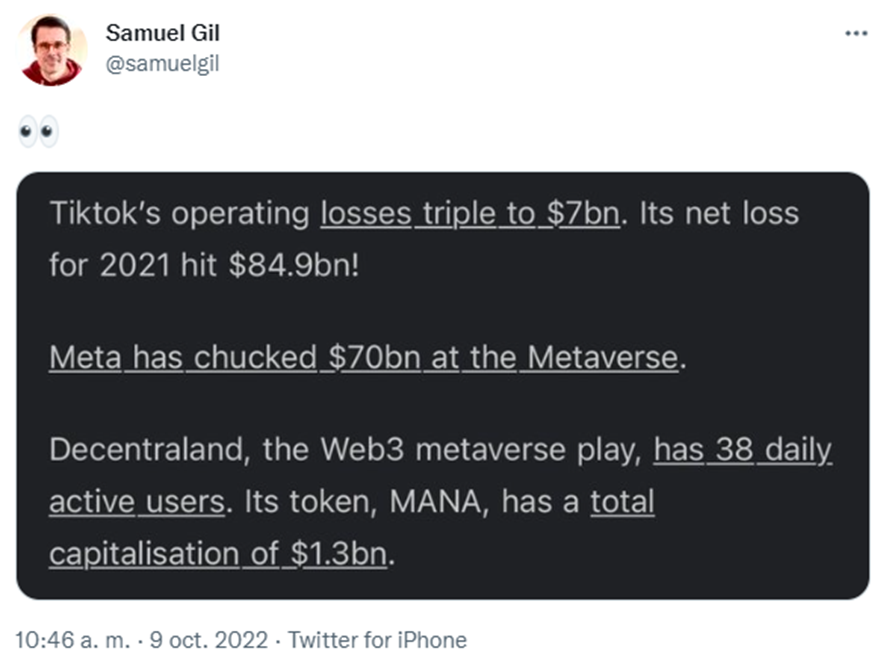Click the underlined "has 38 daily" text

742,450
